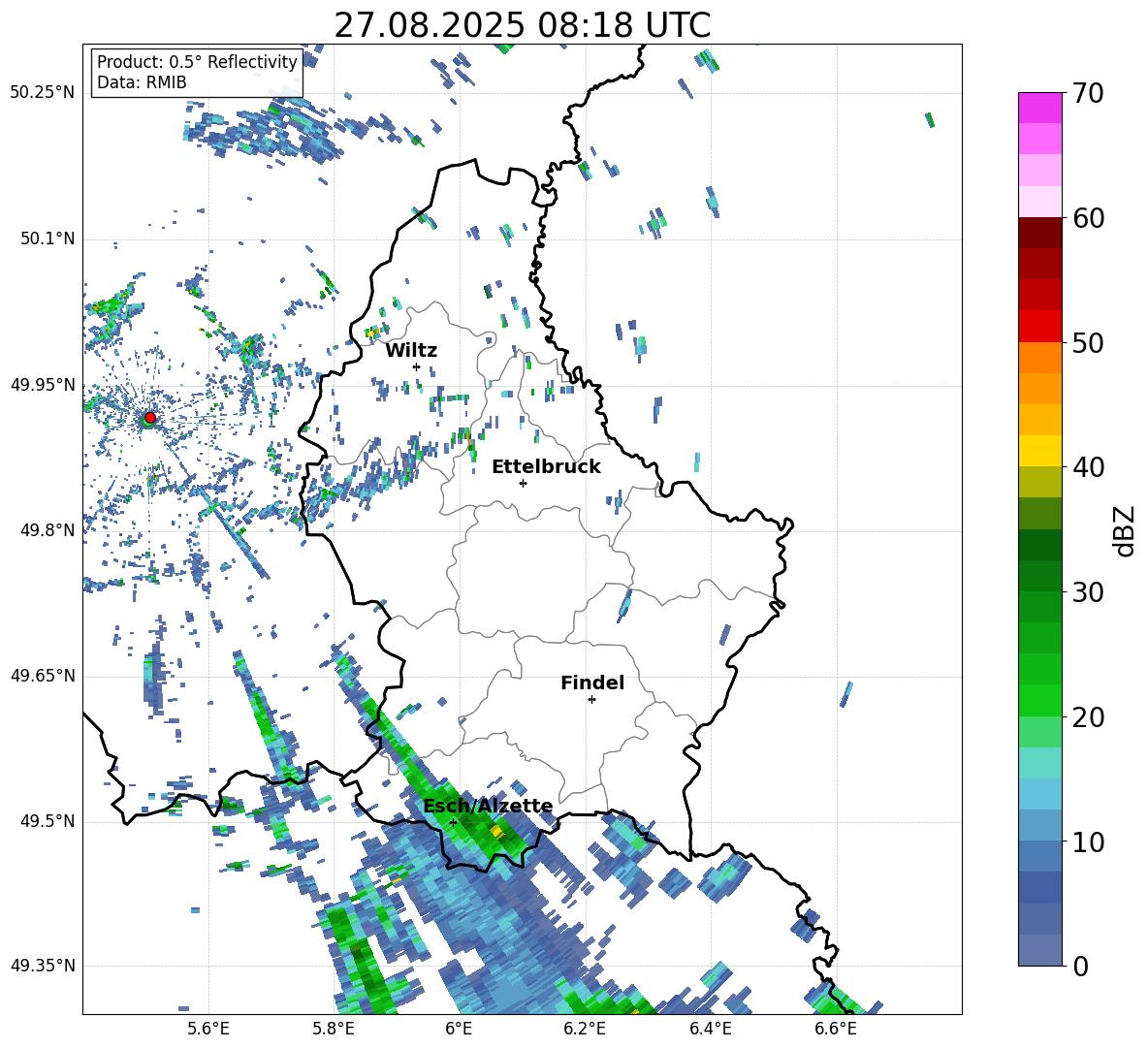Screen dimensions: 1148x1048
Task: Click the latitude label 49.35°N
Action: 42,966
